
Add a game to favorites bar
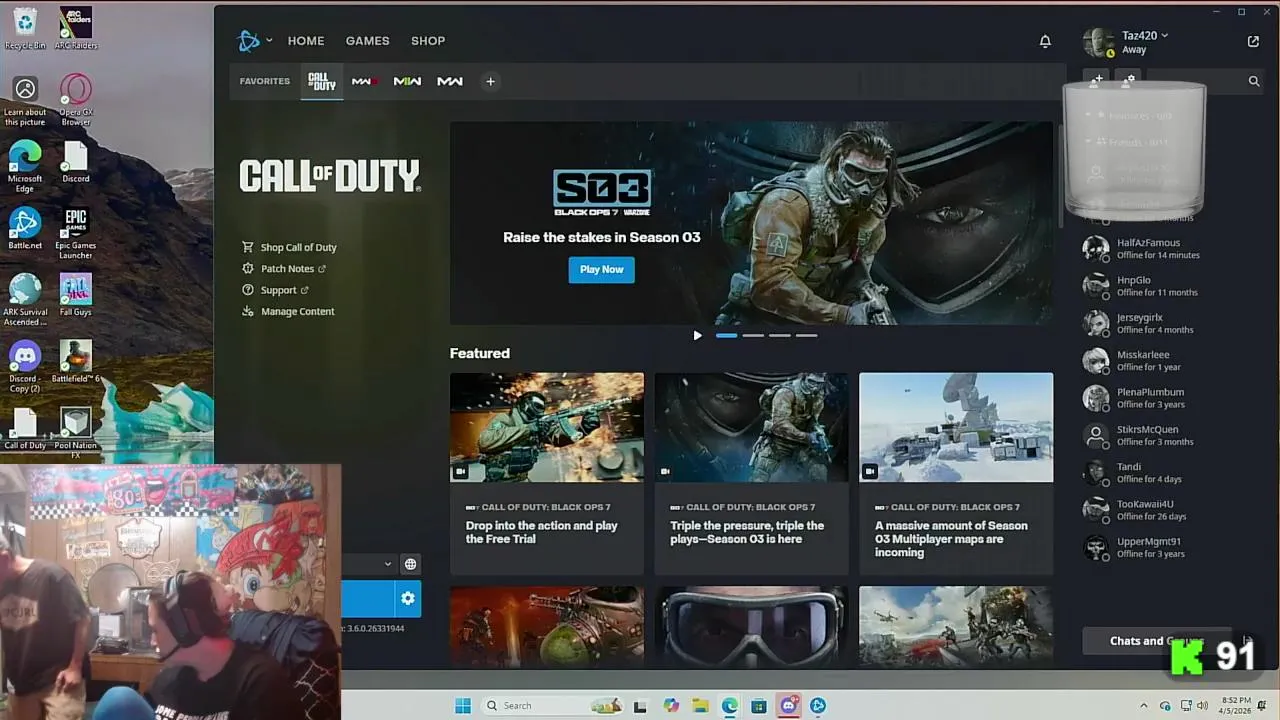(490, 82)
